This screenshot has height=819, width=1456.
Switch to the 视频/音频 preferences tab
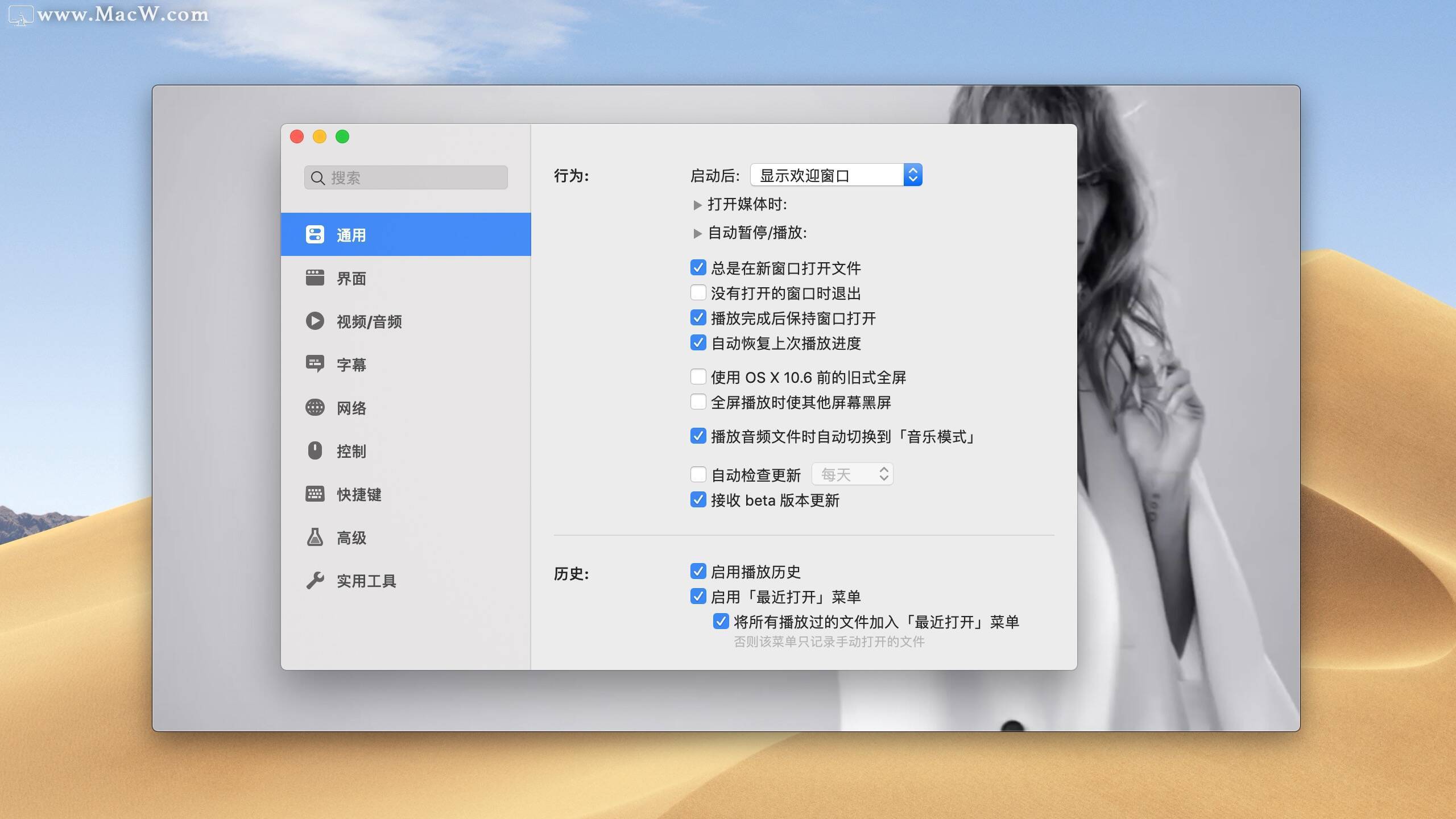point(406,321)
